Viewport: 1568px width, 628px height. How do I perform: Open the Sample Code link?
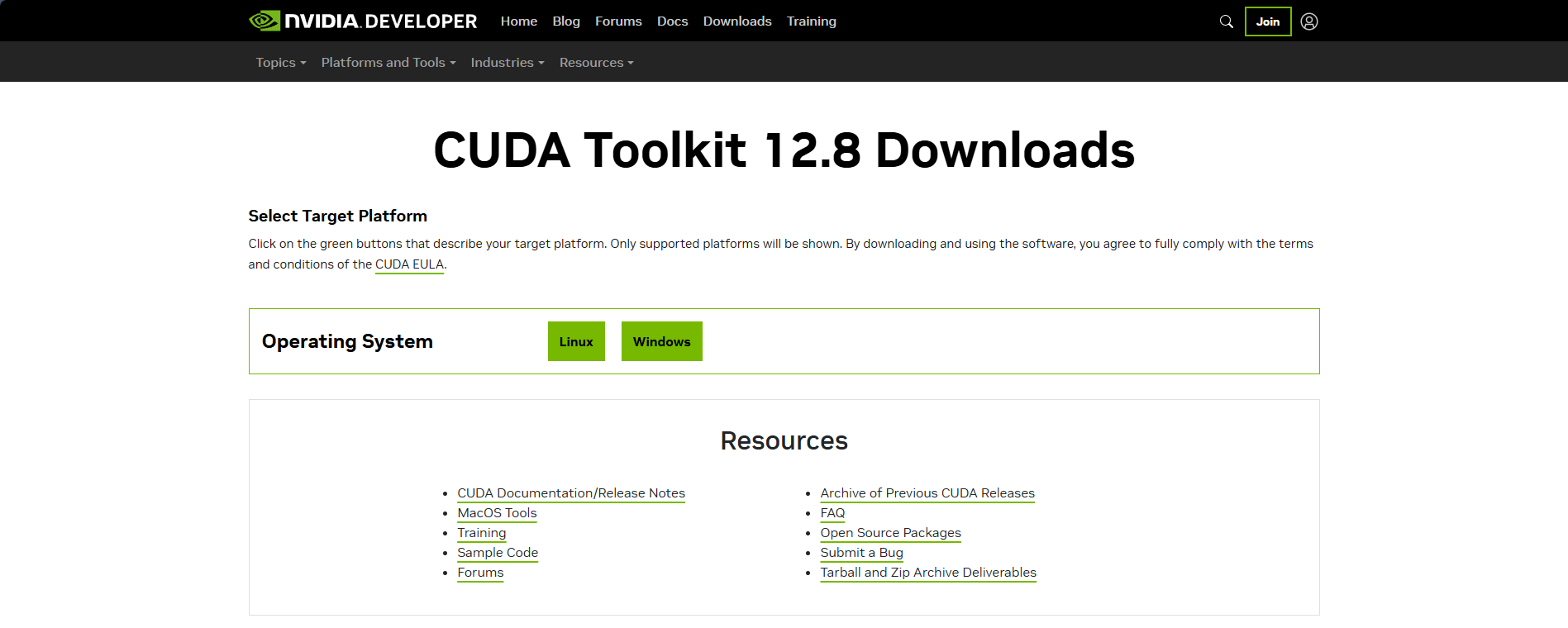coord(498,553)
